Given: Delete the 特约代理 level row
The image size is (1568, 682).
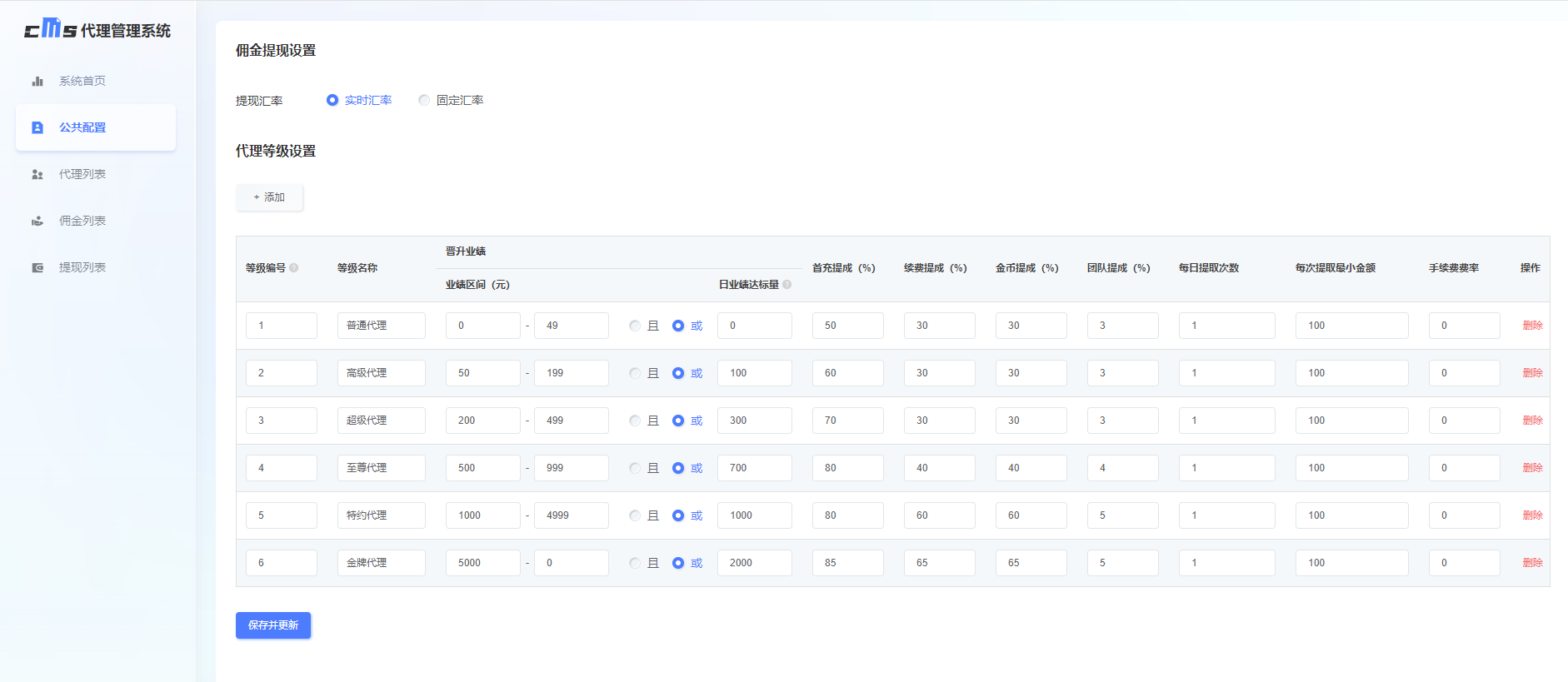Looking at the screenshot, I should pos(1532,515).
